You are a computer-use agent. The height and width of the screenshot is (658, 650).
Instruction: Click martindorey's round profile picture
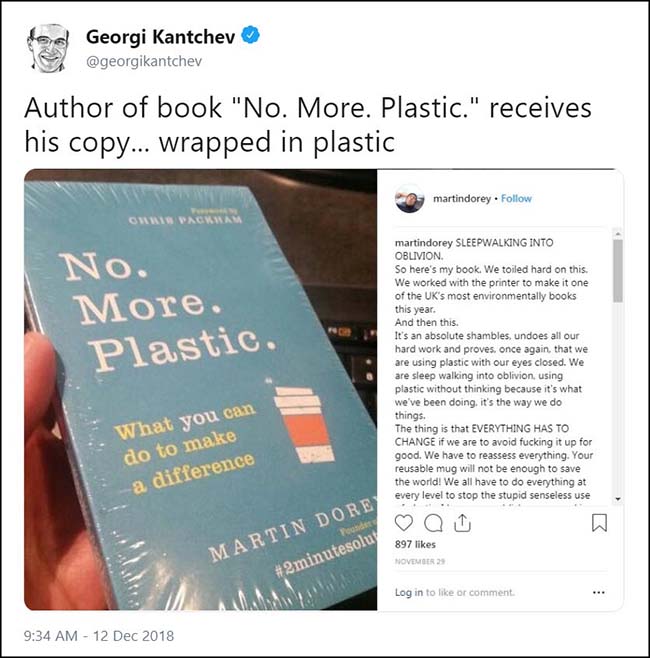[x=409, y=198]
